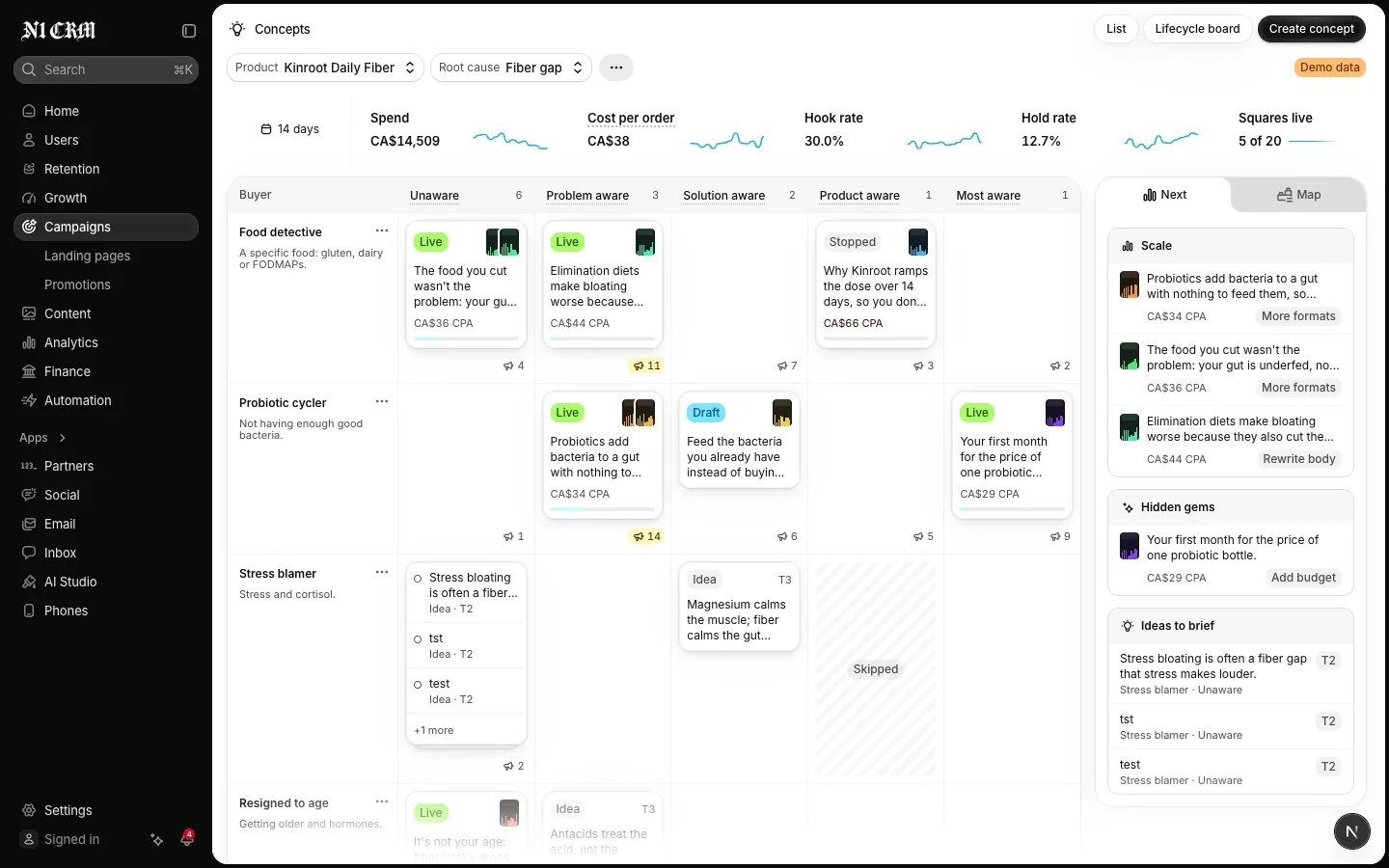Open the Magnesium calms the muscle idea card
The height and width of the screenshot is (868, 1389).
click(x=739, y=607)
